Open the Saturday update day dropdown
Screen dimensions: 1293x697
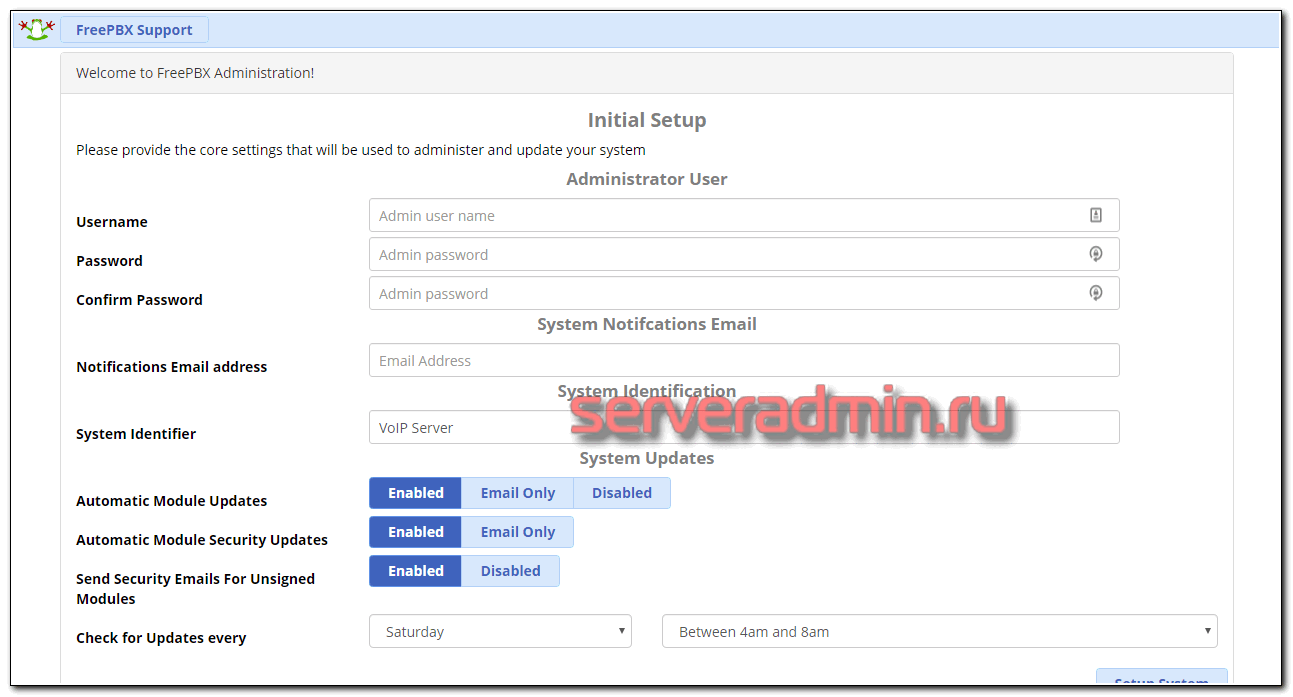point(500,631)
